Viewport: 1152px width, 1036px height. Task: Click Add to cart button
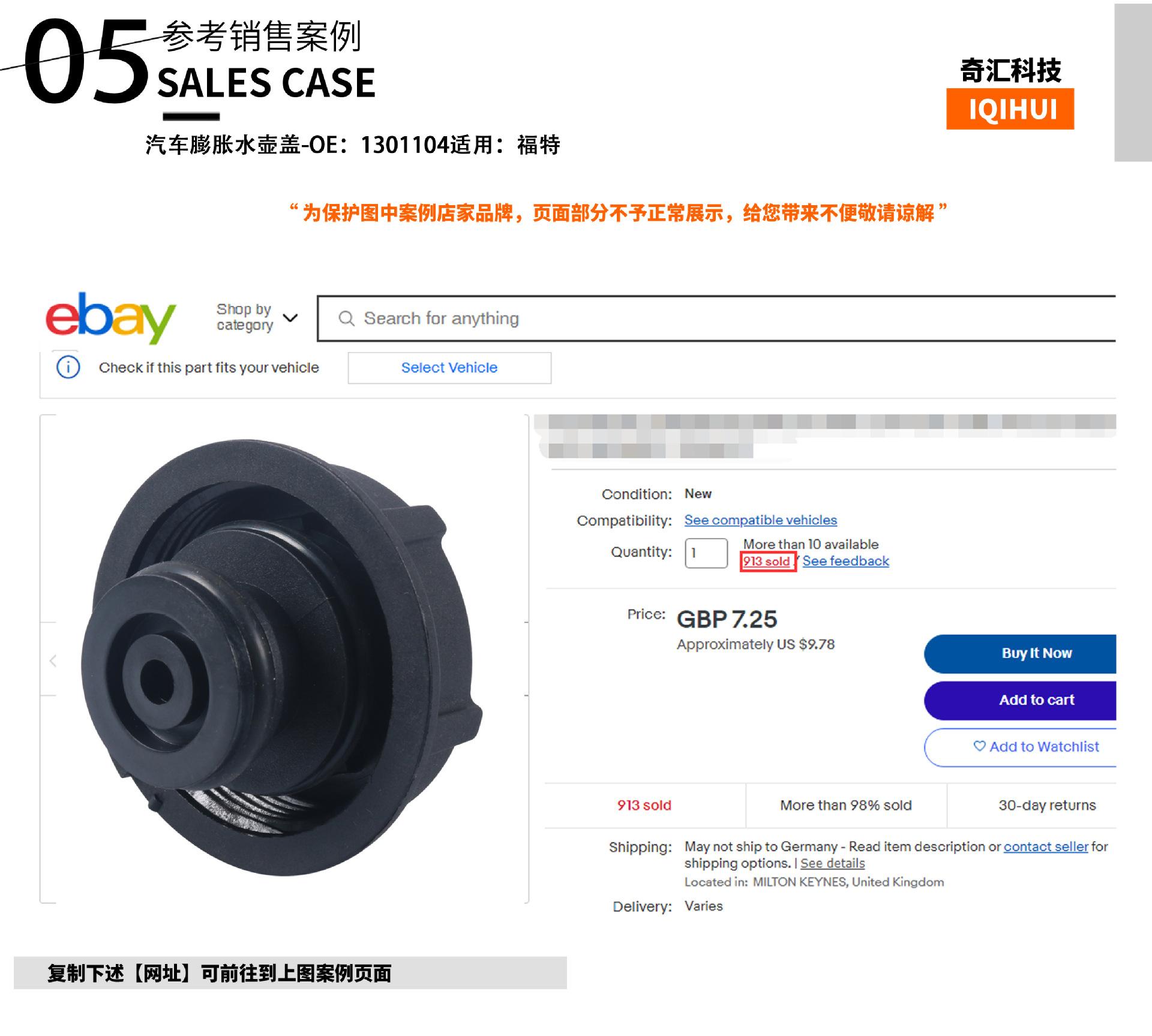pos(1020,700)
